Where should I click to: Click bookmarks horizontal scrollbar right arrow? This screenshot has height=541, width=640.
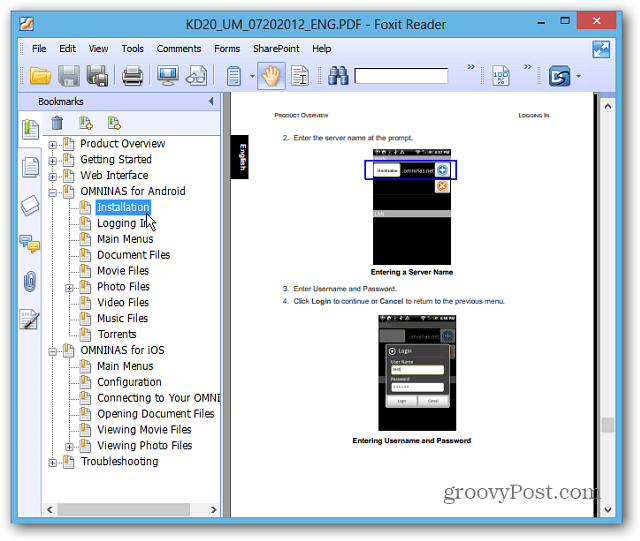pyautogui.click(x=213, y=510)
